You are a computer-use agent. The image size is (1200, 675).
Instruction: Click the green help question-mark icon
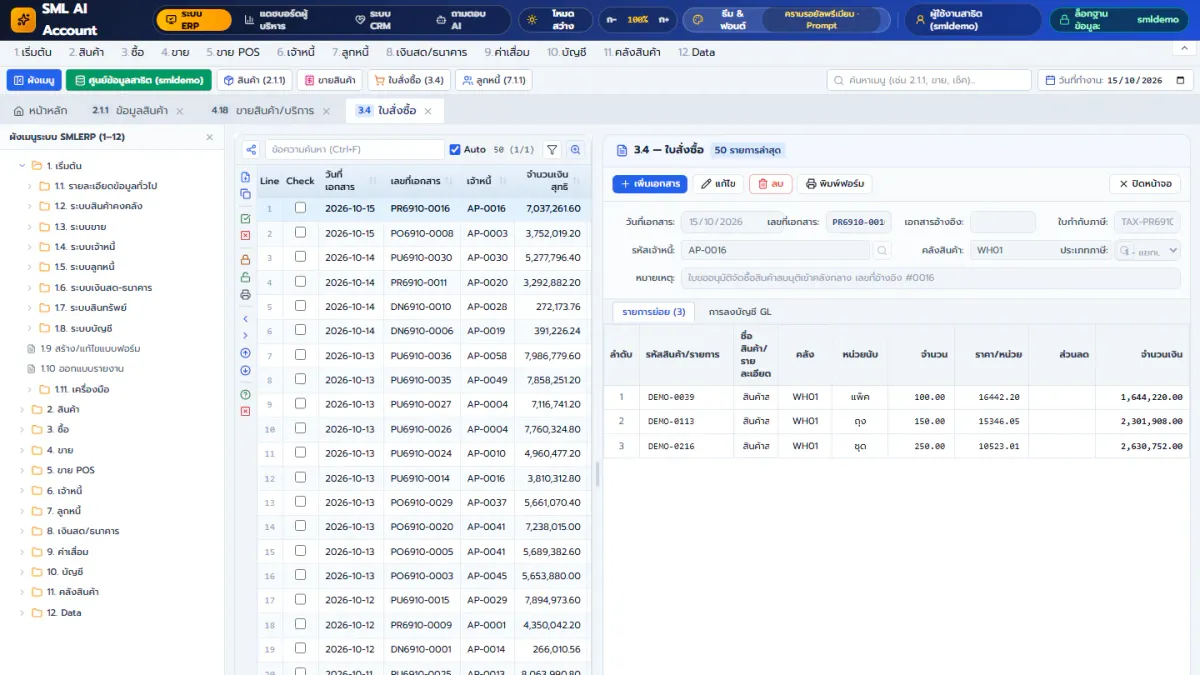246,394
